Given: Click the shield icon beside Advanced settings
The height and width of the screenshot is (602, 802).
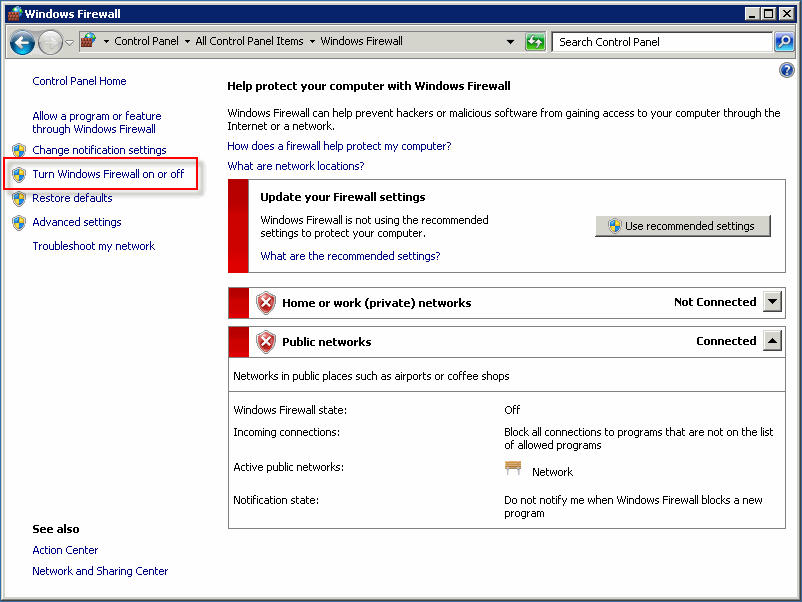Looking at the screenshot, I should pos(20,222).
